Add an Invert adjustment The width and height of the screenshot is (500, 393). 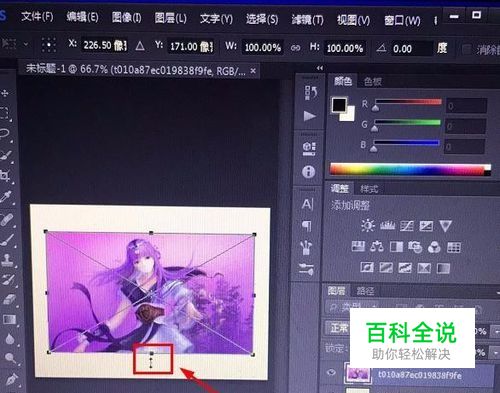point(367,267)
